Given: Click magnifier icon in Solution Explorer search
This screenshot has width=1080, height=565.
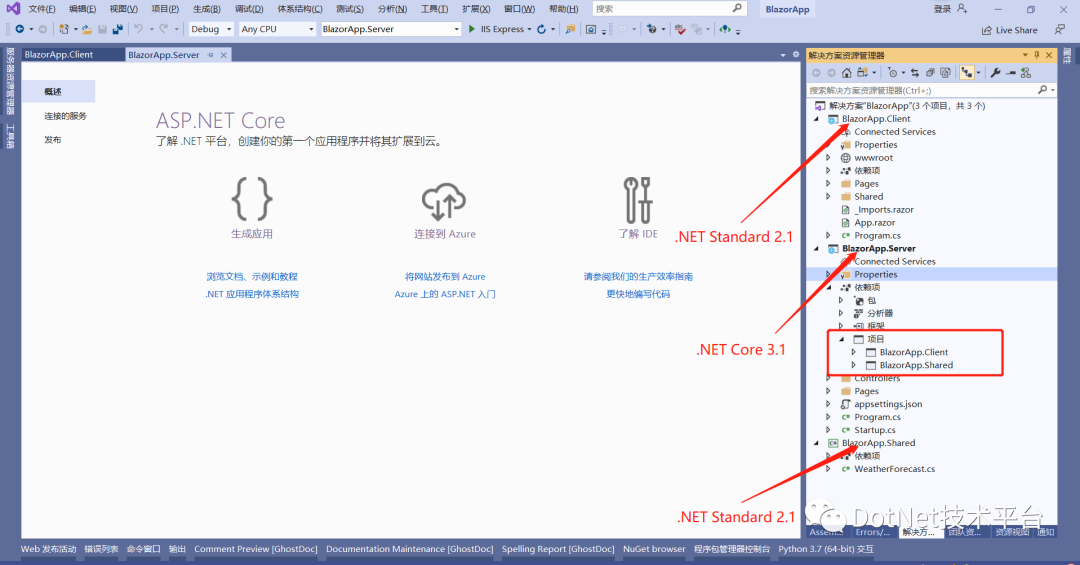Looking at the screenshot, I should (x=1042, y=90).
